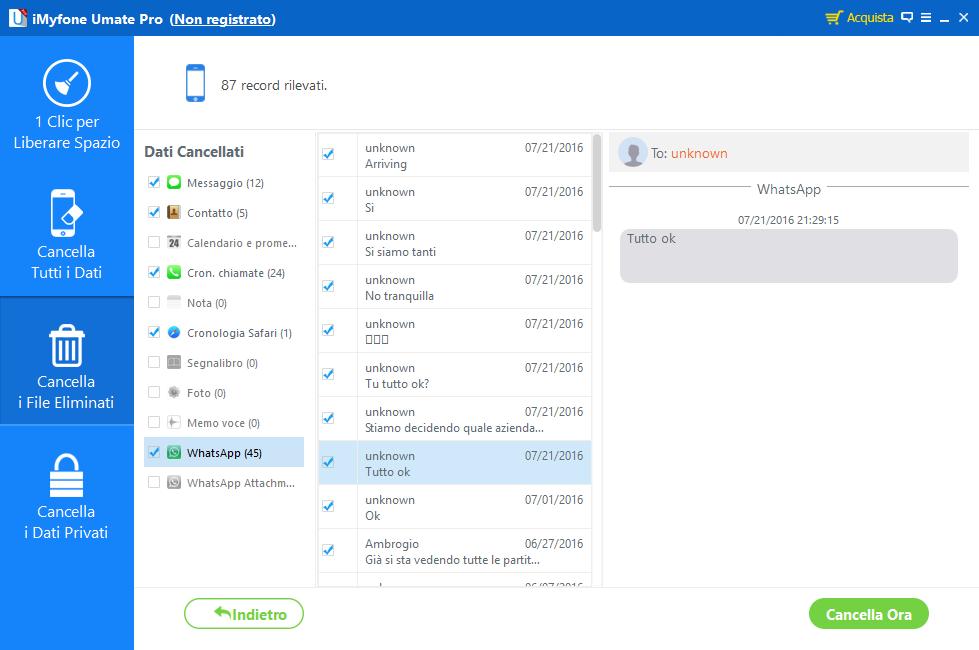The height and width of the screenshot is (650, 979).
Task: Select Cancella i File Eliminati trash icon
Action: [x=67, y=345]
